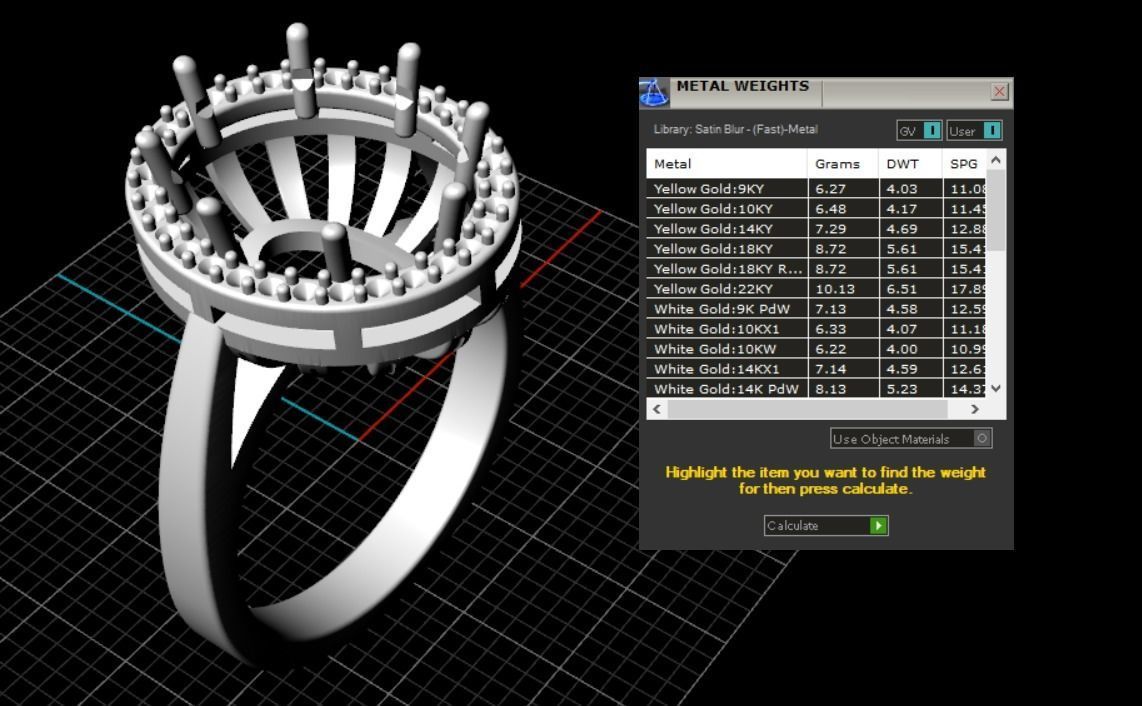Click the 4.00 DWT value

click(902, 349)
